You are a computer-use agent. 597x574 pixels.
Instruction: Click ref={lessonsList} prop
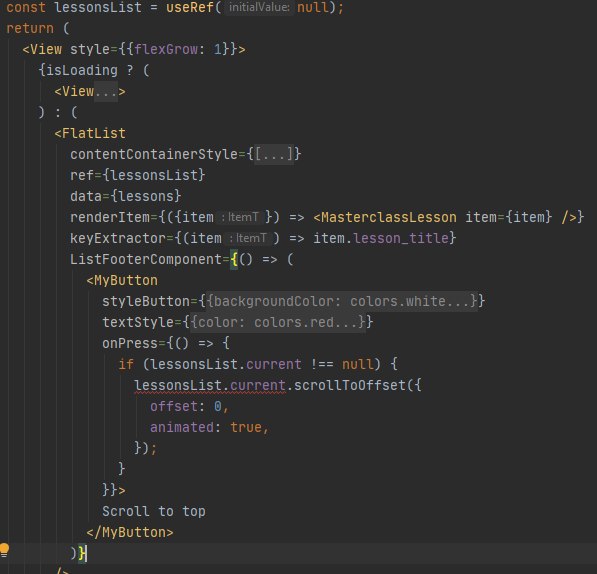coord(137,175)
